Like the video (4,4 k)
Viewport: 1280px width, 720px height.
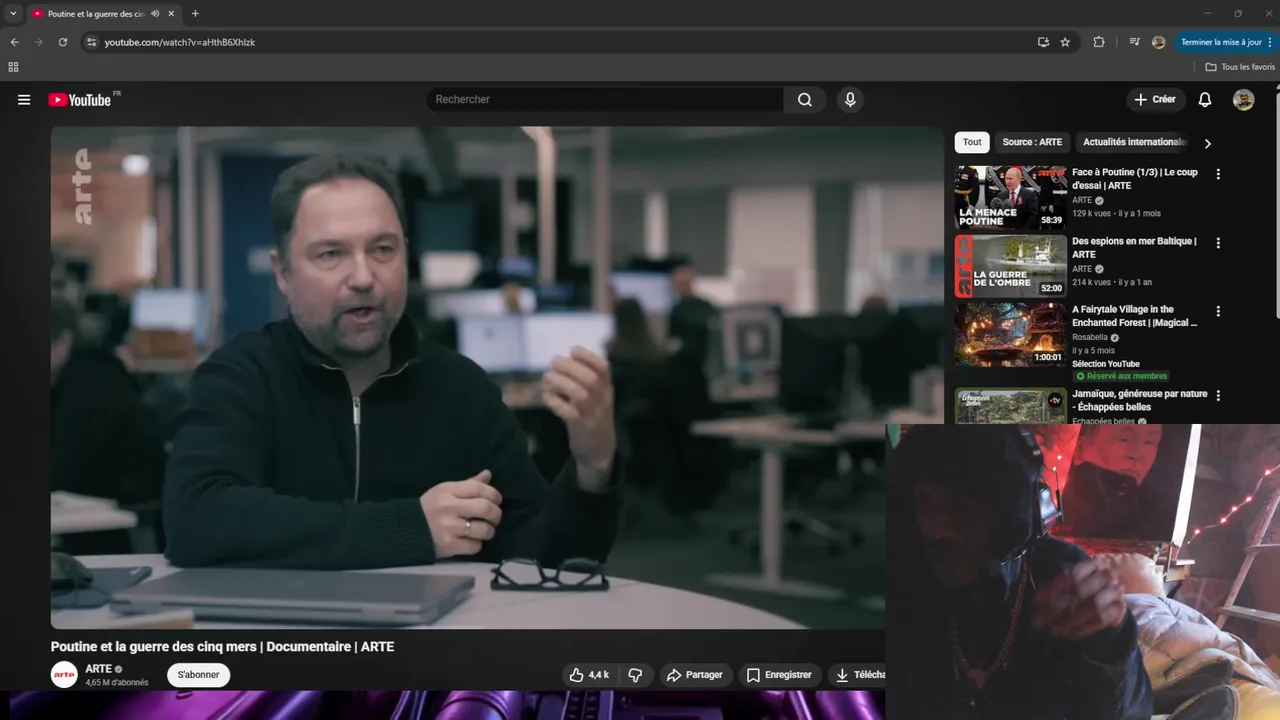[589, 675]
